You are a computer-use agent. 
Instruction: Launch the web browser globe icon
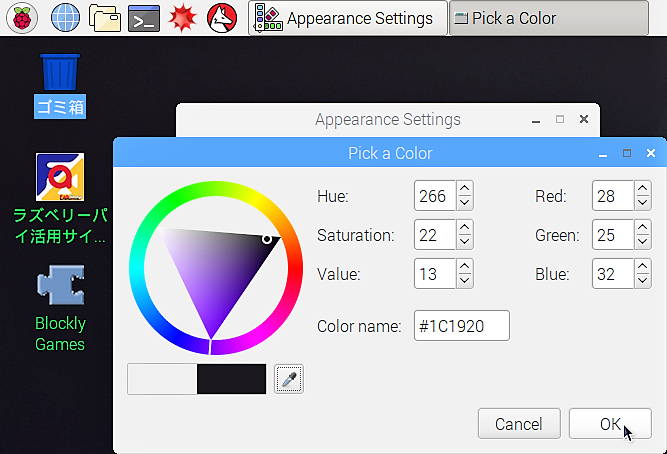click(x=65, y=18)
